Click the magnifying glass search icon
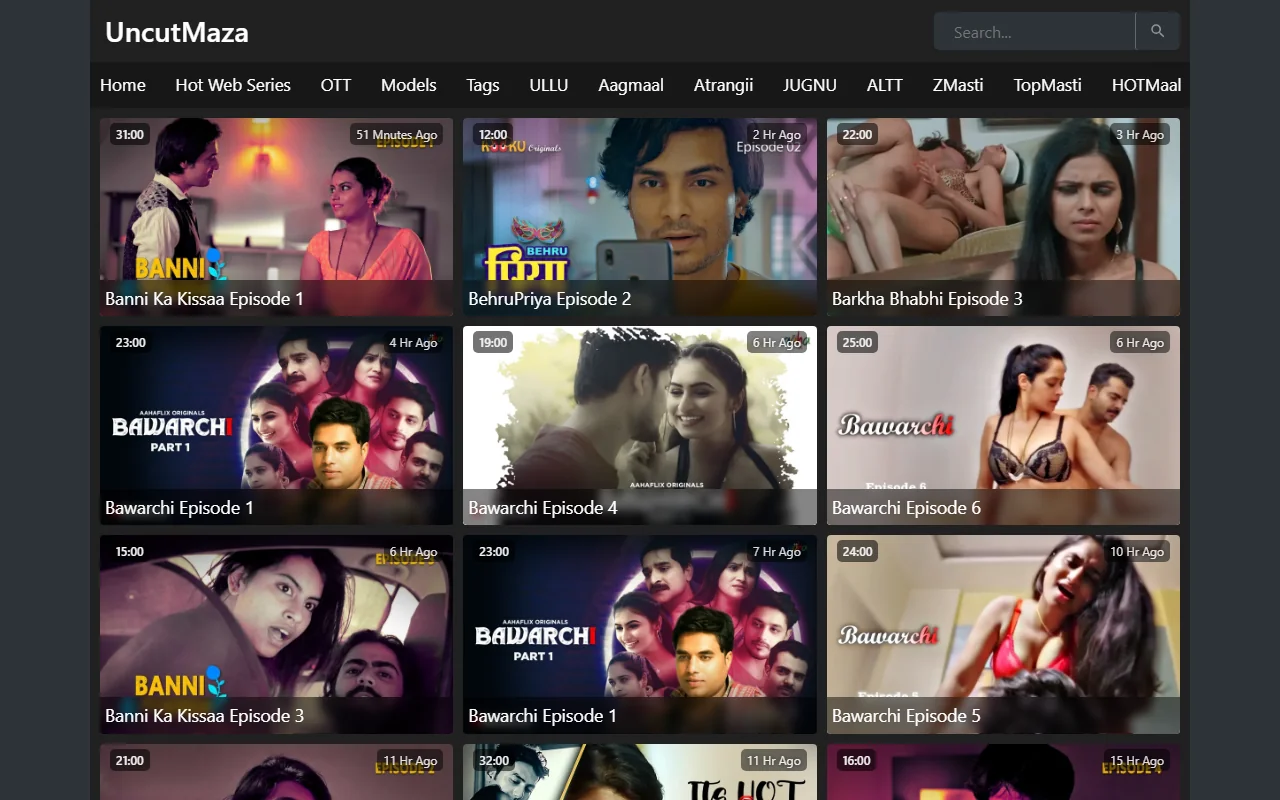 pos(1157,31)
